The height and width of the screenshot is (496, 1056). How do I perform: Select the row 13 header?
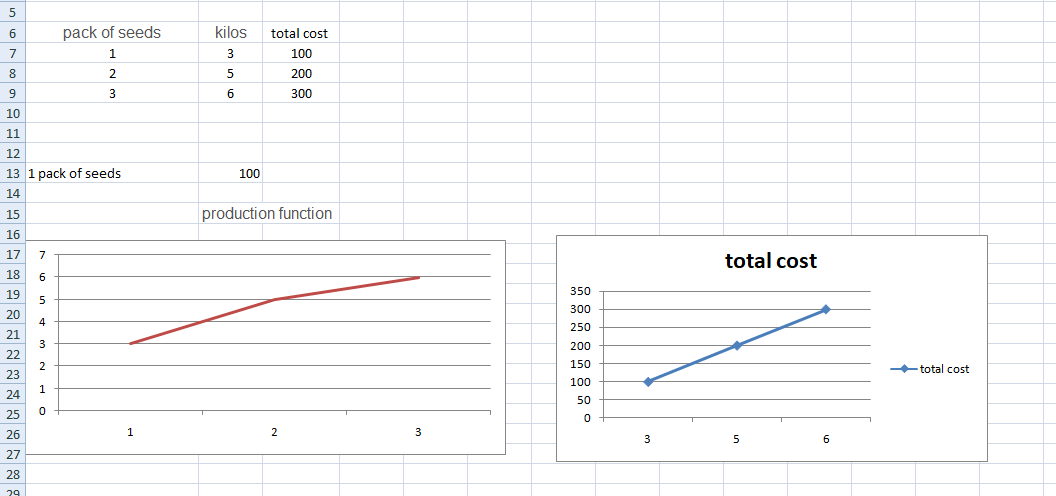[x=12, y=173]
